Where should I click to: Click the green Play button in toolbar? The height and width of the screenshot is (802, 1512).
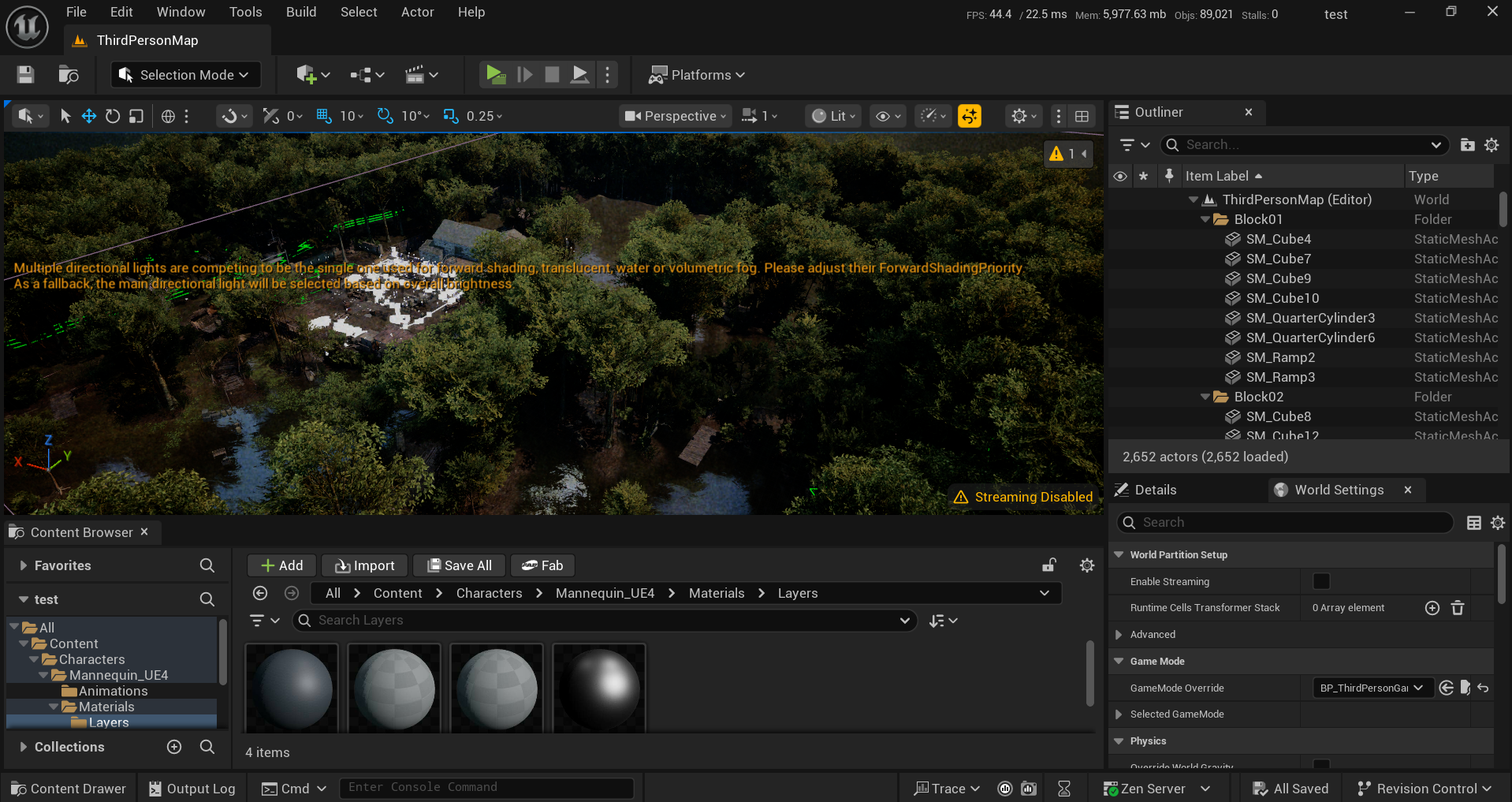pos(495,74)
